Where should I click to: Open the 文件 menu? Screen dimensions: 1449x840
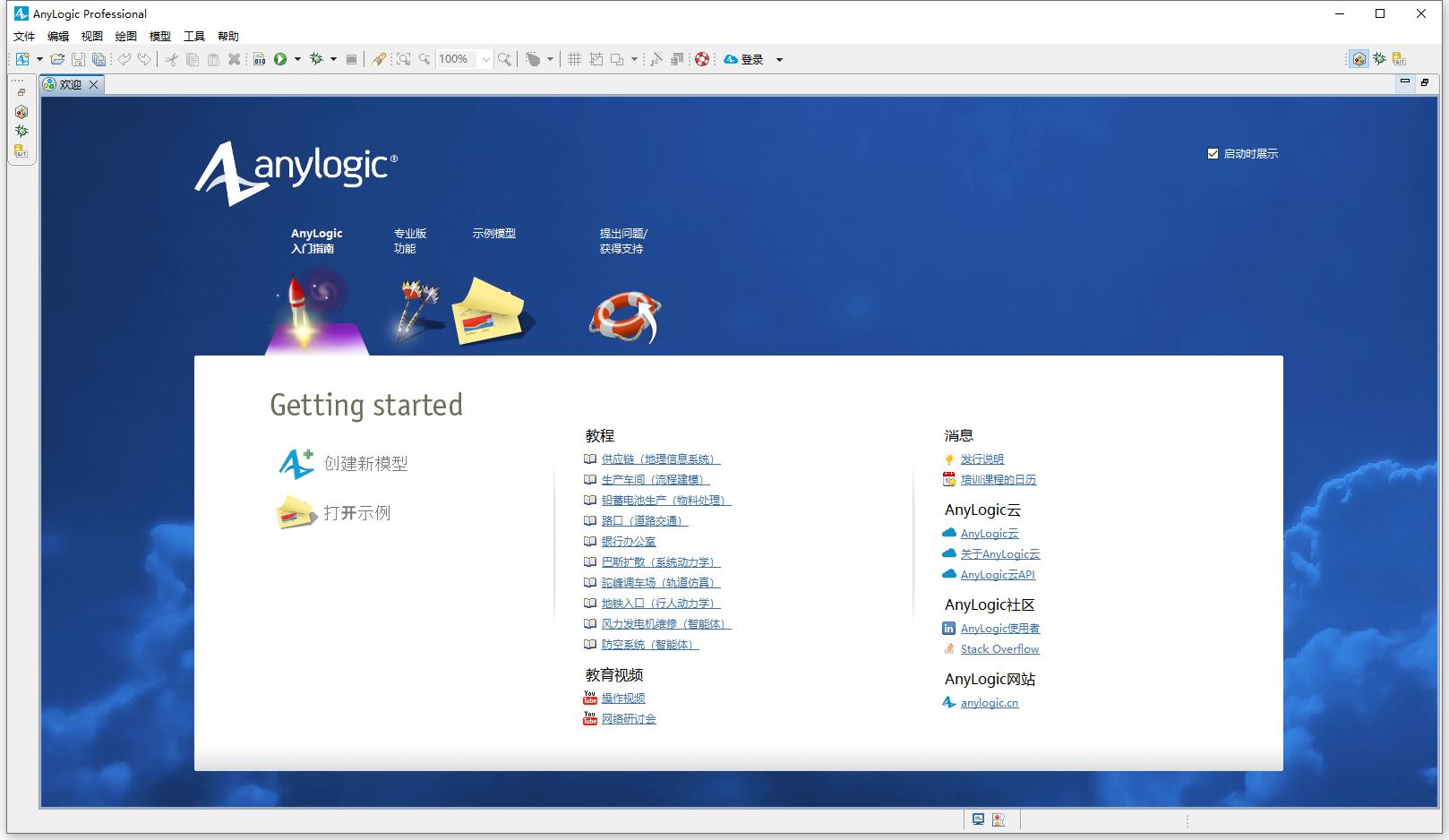[24, 36]
